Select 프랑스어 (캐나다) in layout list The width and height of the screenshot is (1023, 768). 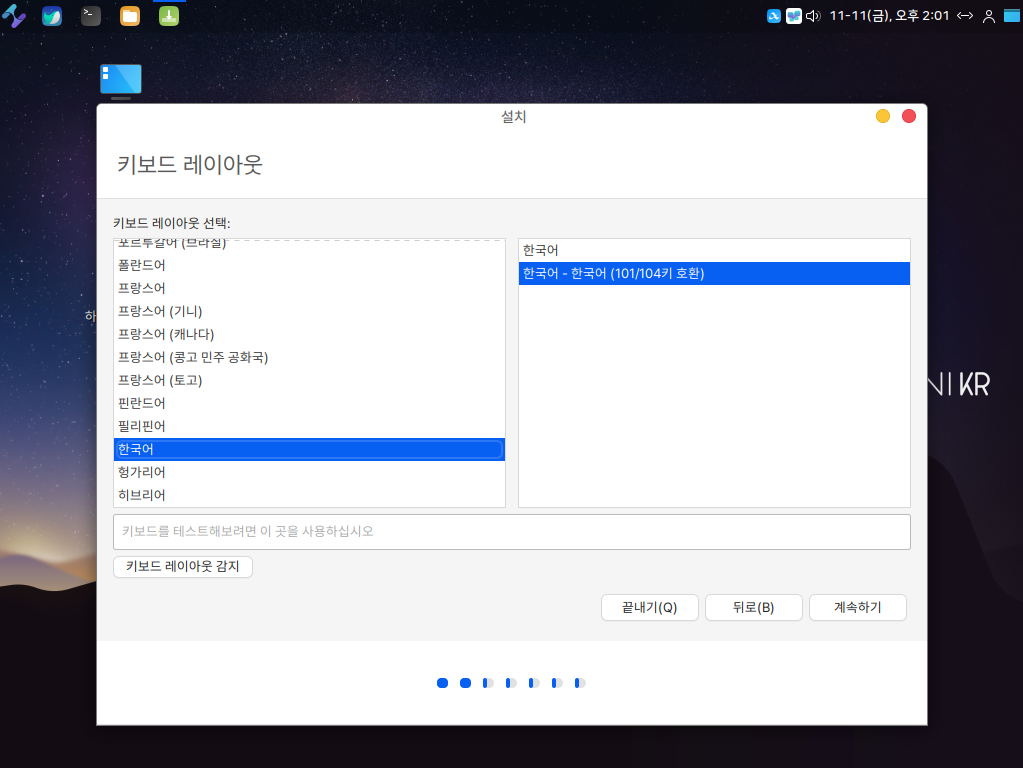coord(166,334)
